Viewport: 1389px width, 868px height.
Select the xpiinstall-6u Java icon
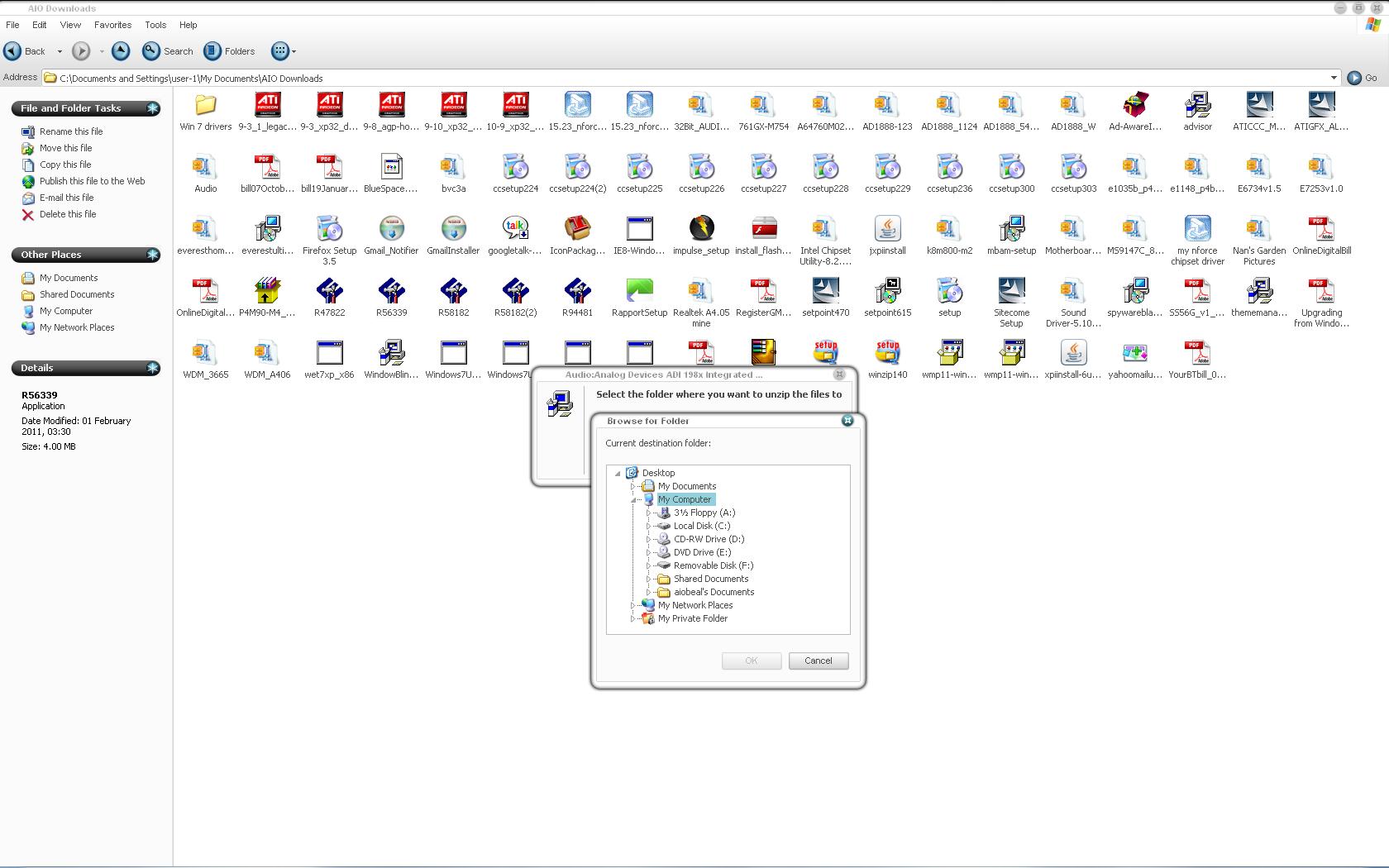1074,353
